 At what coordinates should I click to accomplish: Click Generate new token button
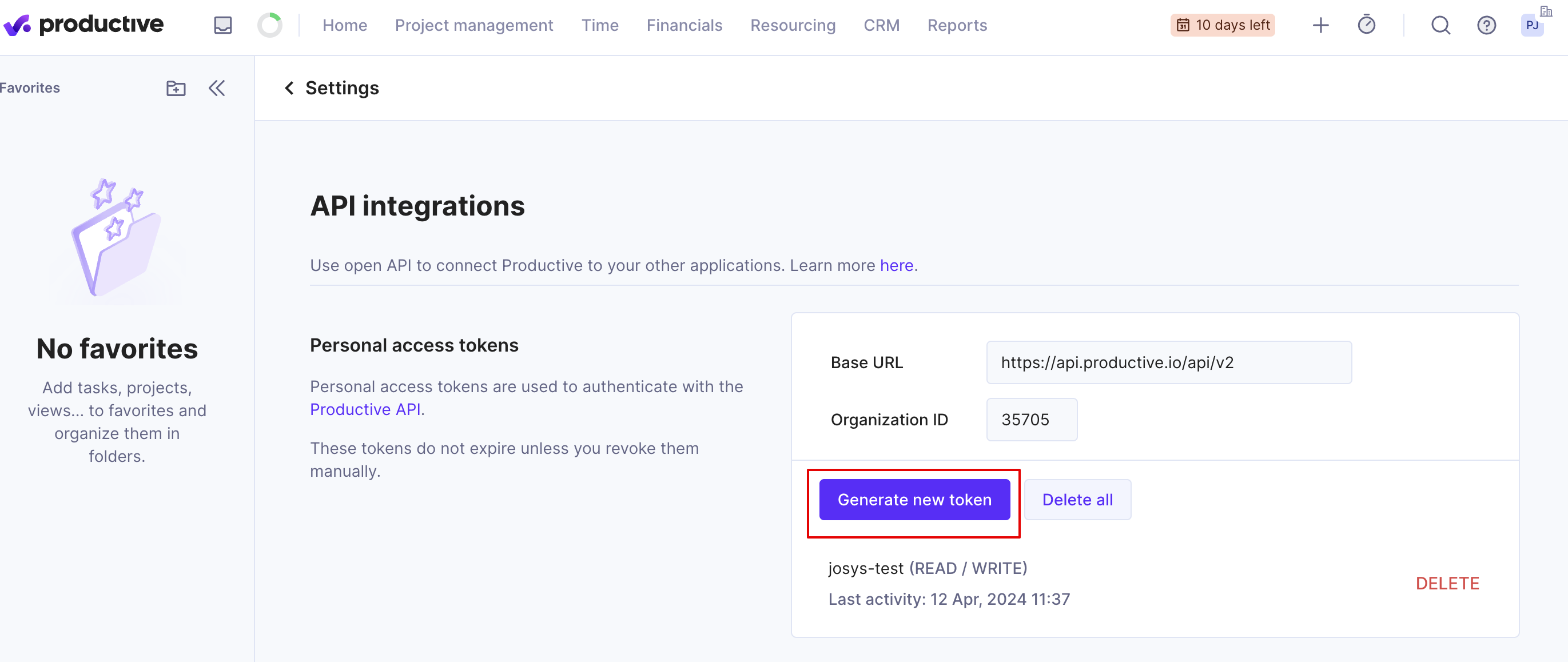pos(914,500)
